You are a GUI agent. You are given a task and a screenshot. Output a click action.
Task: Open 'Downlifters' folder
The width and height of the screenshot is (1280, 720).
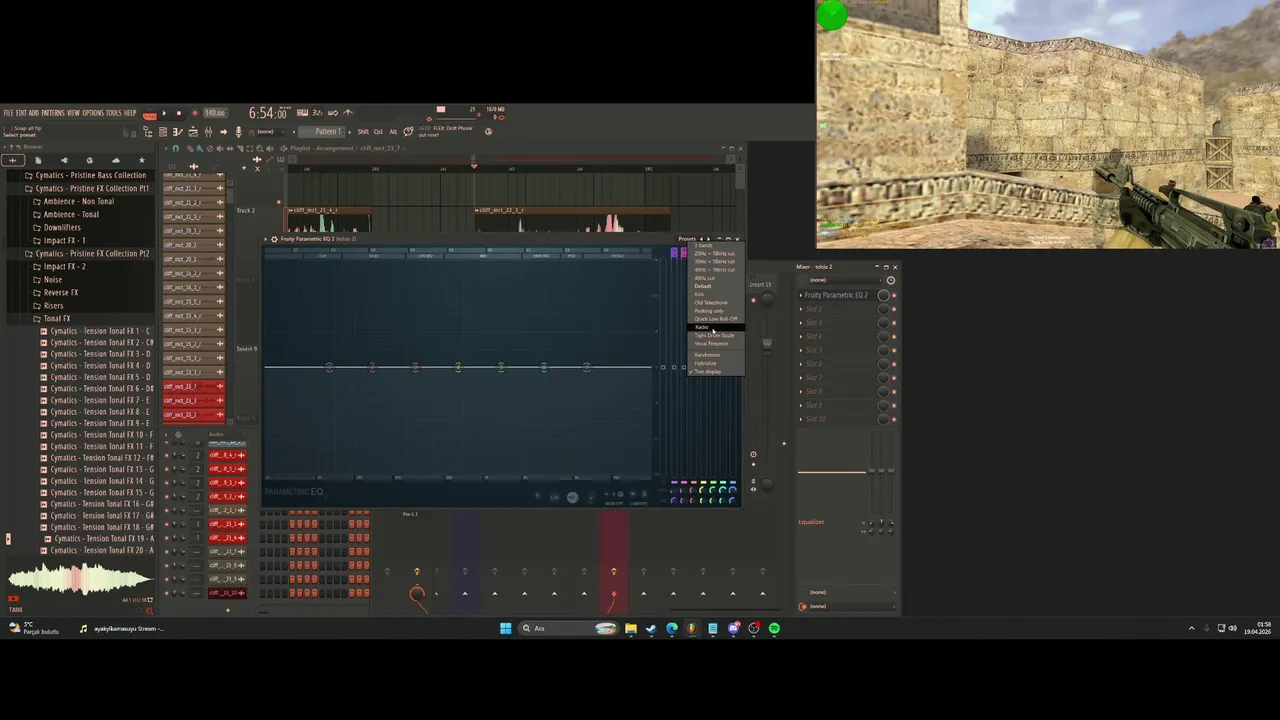(x=62, y=227)
